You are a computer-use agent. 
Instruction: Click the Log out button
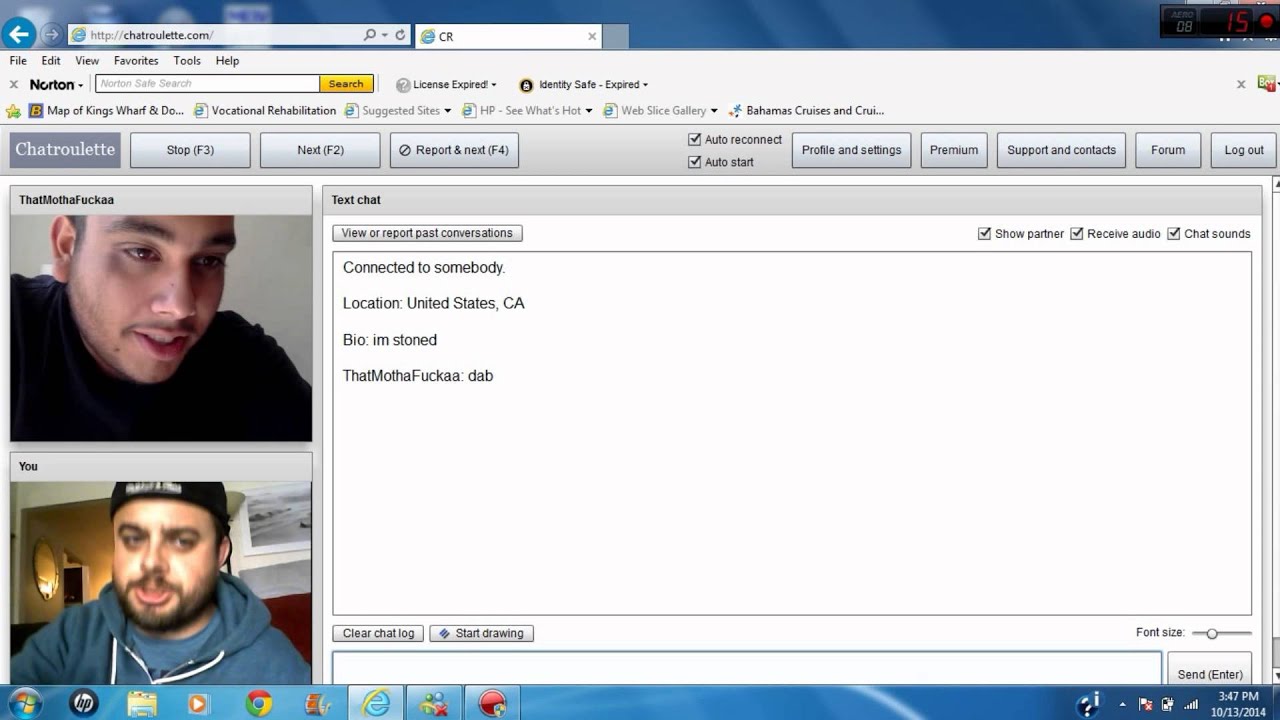pyautogui.click(x=1244, y=150)
